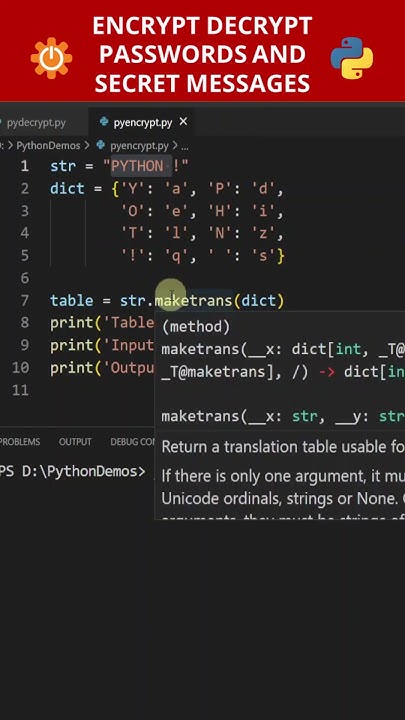
Task: Click the dict variable on line 2
Action: pyautogui.click(x=67, y=188)
